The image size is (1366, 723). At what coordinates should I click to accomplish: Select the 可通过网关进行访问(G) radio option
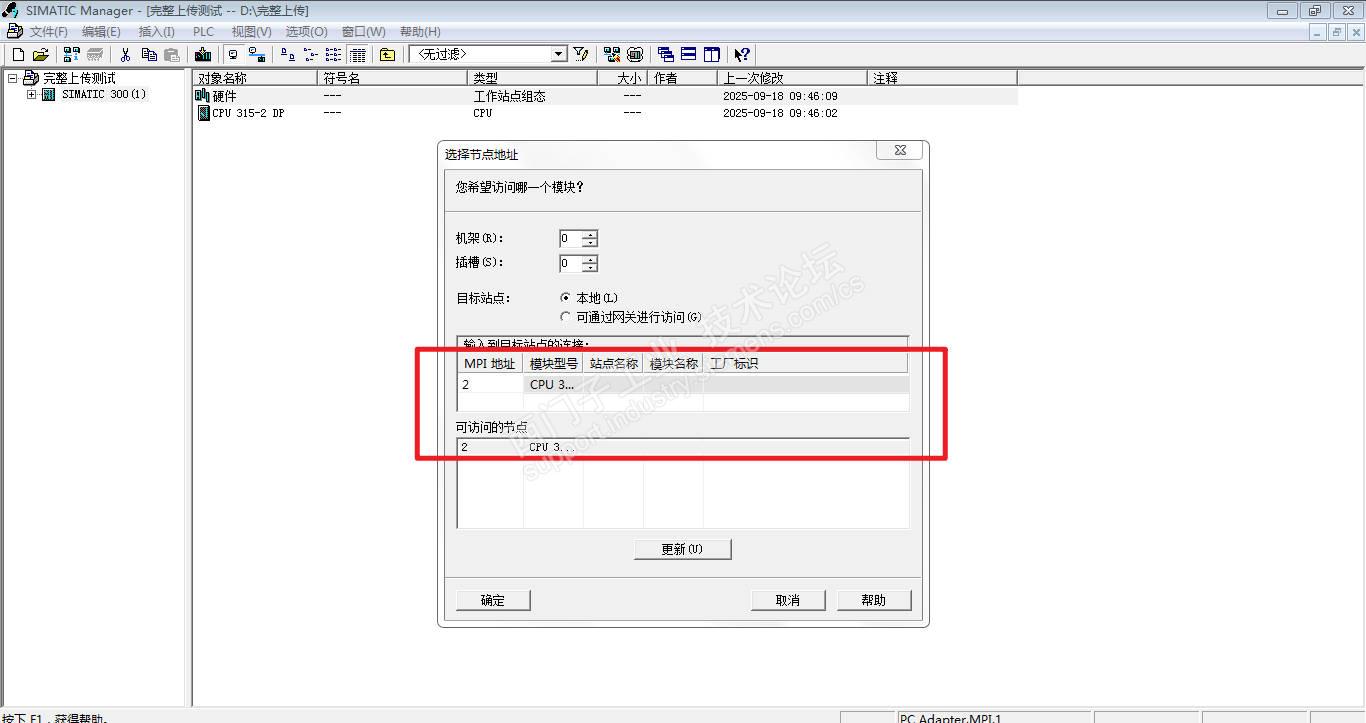pyautogui.click(x=566, y=317)
